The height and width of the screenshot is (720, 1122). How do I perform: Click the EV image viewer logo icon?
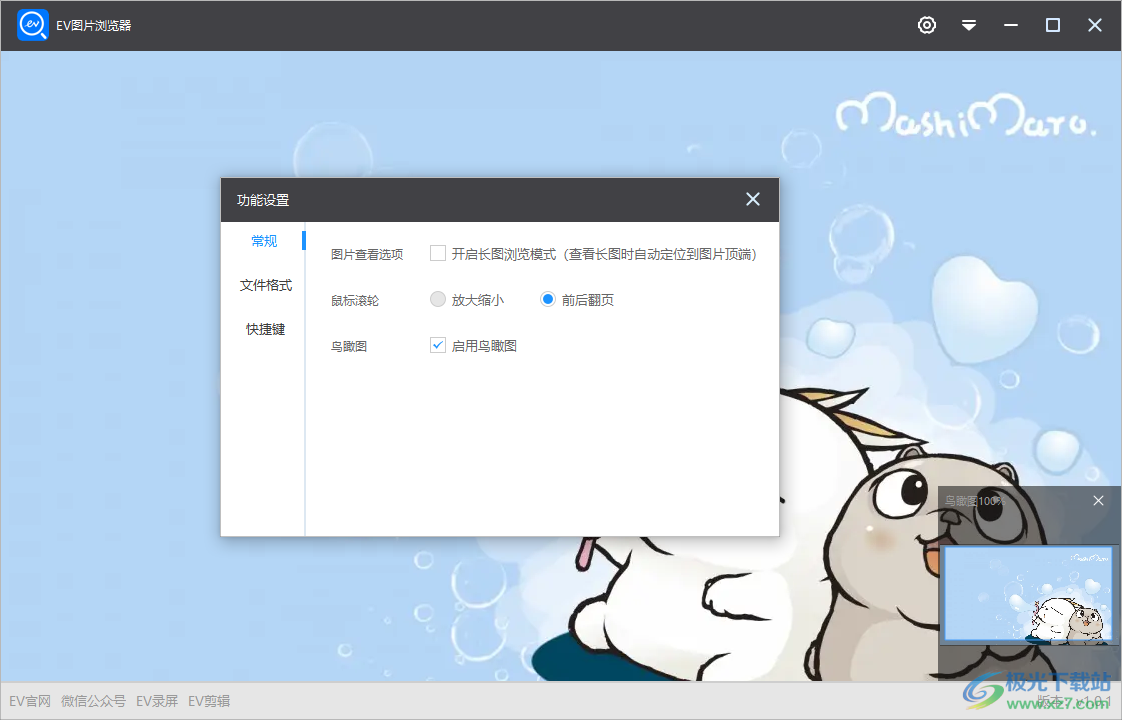32,25
